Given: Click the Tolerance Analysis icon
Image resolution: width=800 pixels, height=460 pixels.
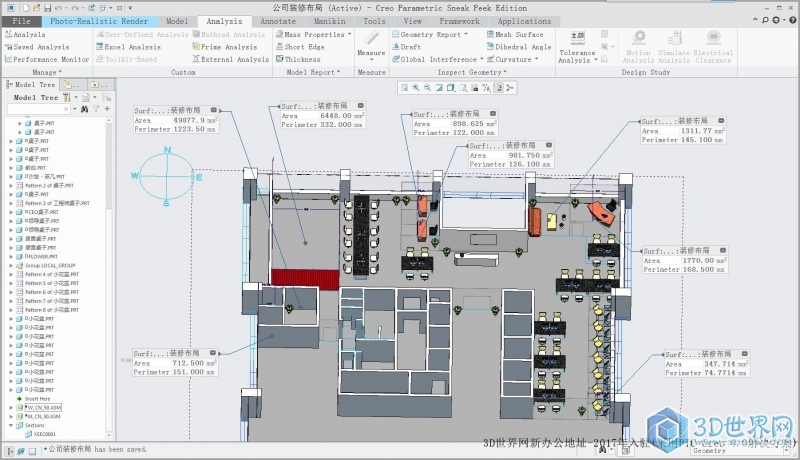Looking at the screenshot, I should tap(577, 38).
